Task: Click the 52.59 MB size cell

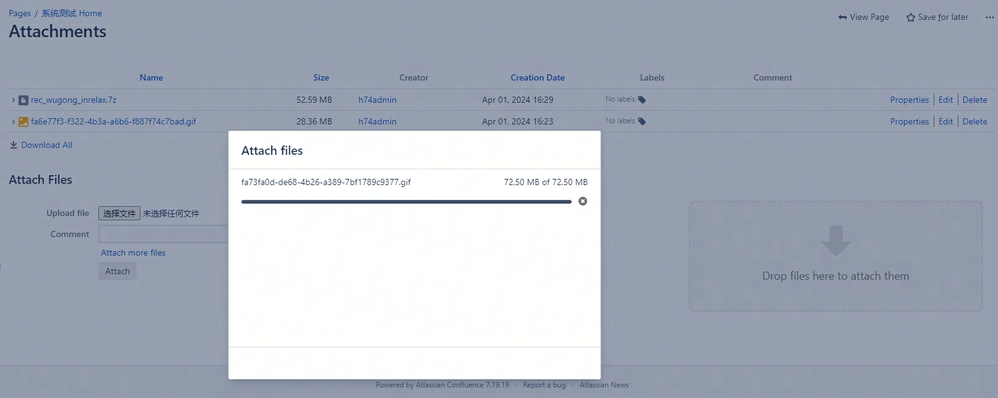Action: [314, 100]
